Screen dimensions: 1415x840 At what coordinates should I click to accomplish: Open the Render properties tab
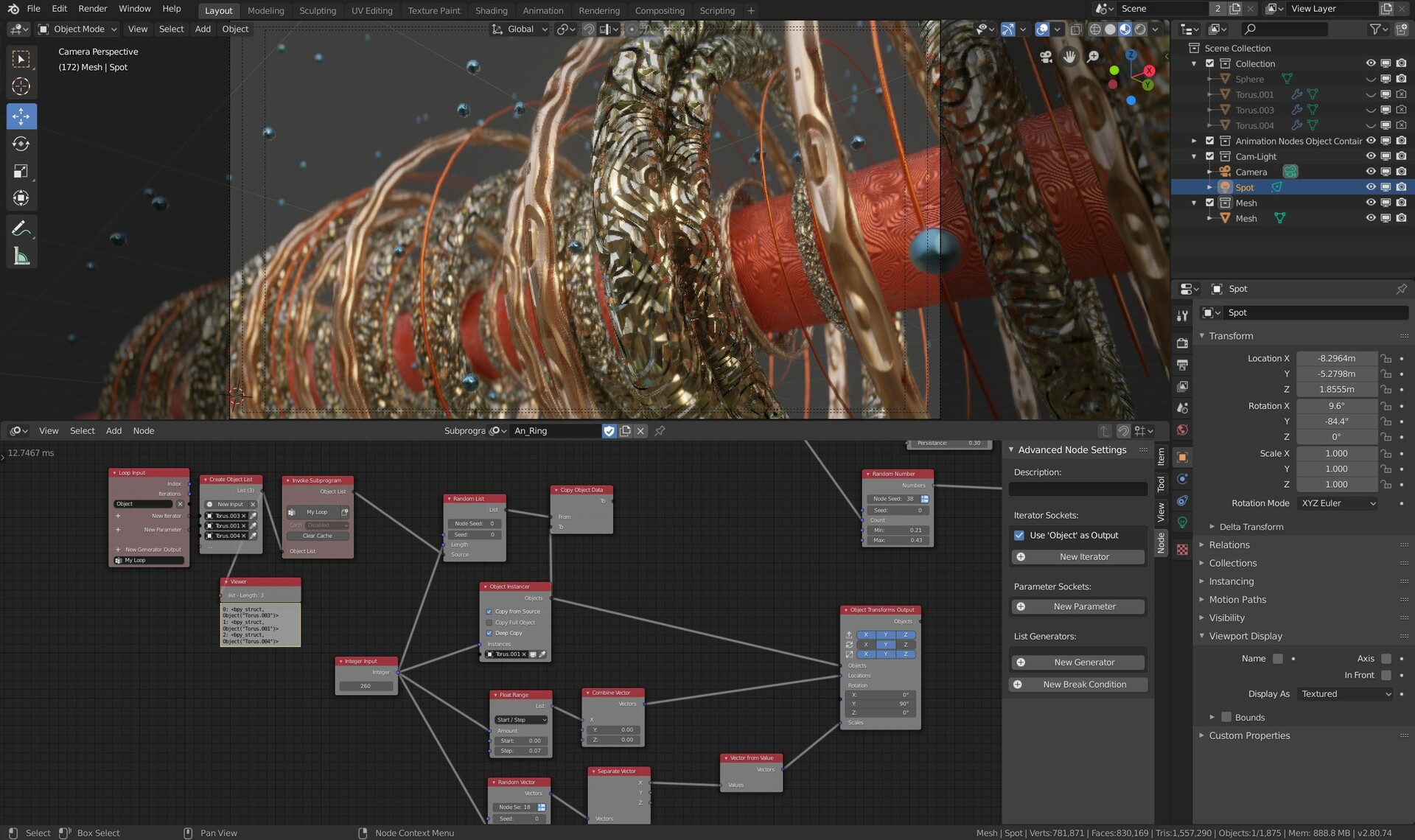point(1182,343)
